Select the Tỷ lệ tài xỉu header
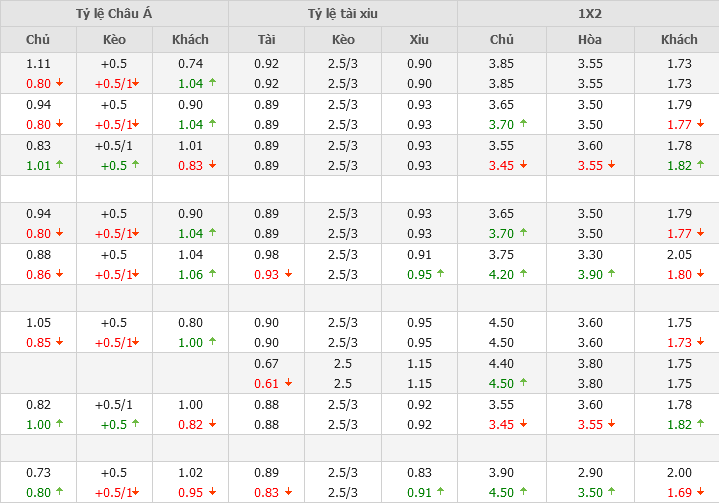The width and height of the screenshot is (719, 503). point(343,14)
